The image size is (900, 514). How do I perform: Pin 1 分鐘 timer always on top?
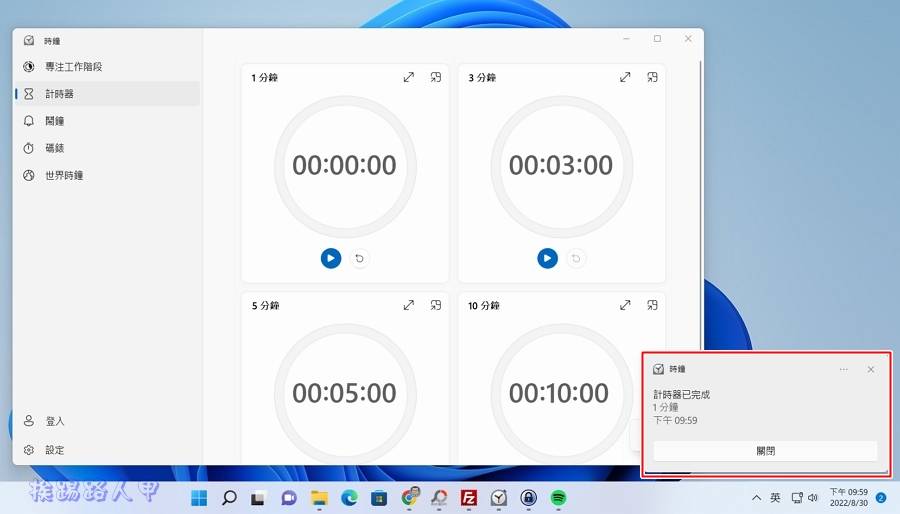click(435, 77)
